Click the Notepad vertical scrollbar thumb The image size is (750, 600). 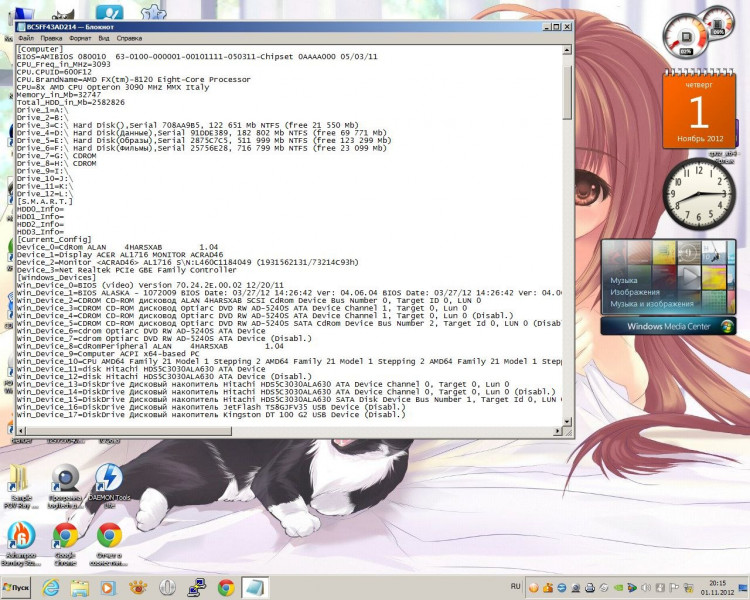point(567,92)
